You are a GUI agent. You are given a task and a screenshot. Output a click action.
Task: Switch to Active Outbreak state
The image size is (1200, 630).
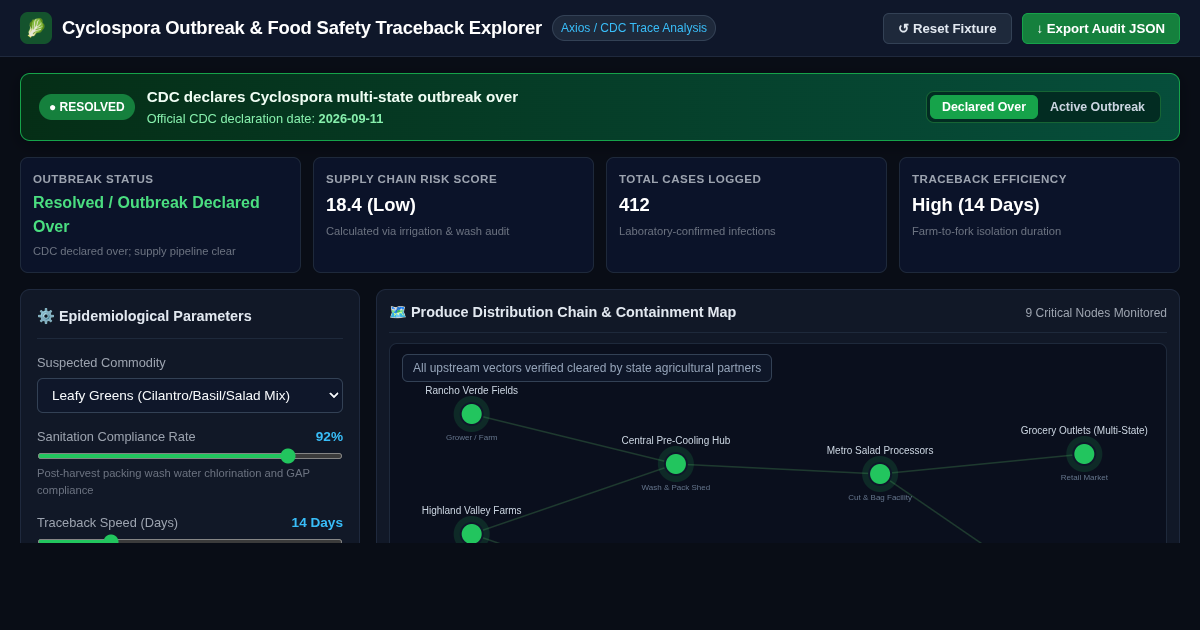1097,107
